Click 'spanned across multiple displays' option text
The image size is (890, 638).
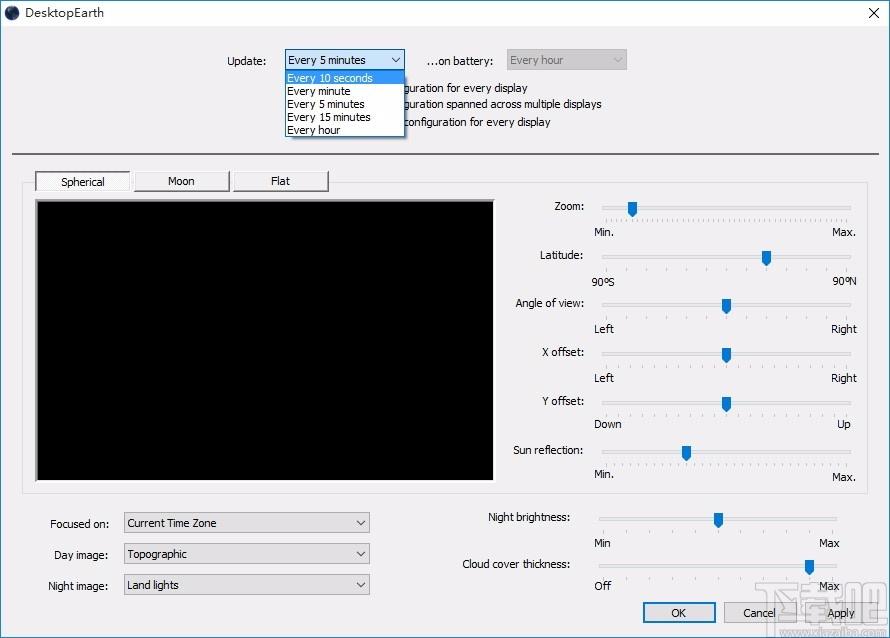click(524, 104)
